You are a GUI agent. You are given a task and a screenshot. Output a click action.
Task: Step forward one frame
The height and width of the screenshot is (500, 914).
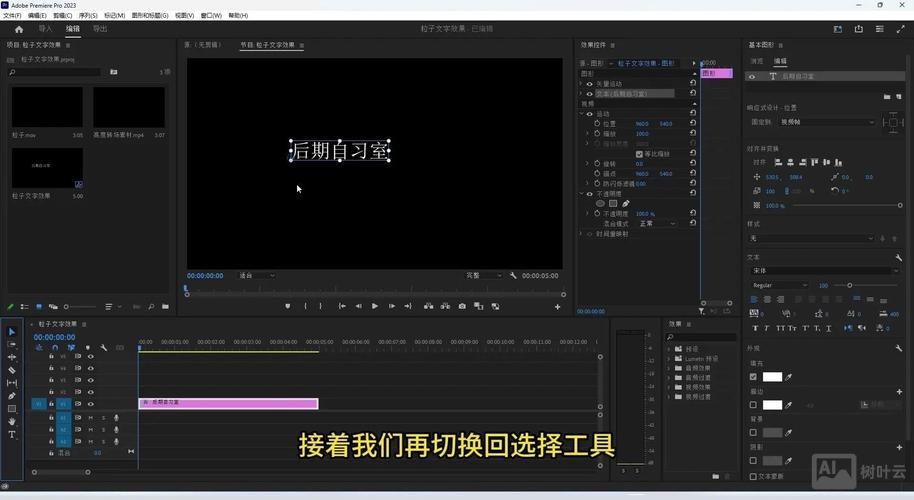[392, 306]
